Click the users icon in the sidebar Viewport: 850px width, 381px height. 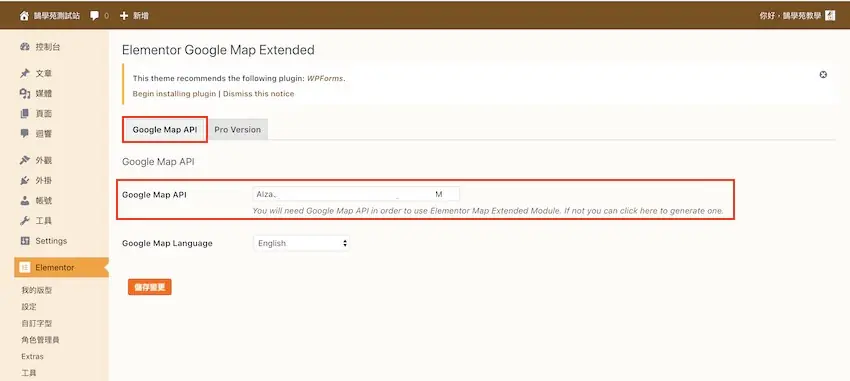pos(24,201)
